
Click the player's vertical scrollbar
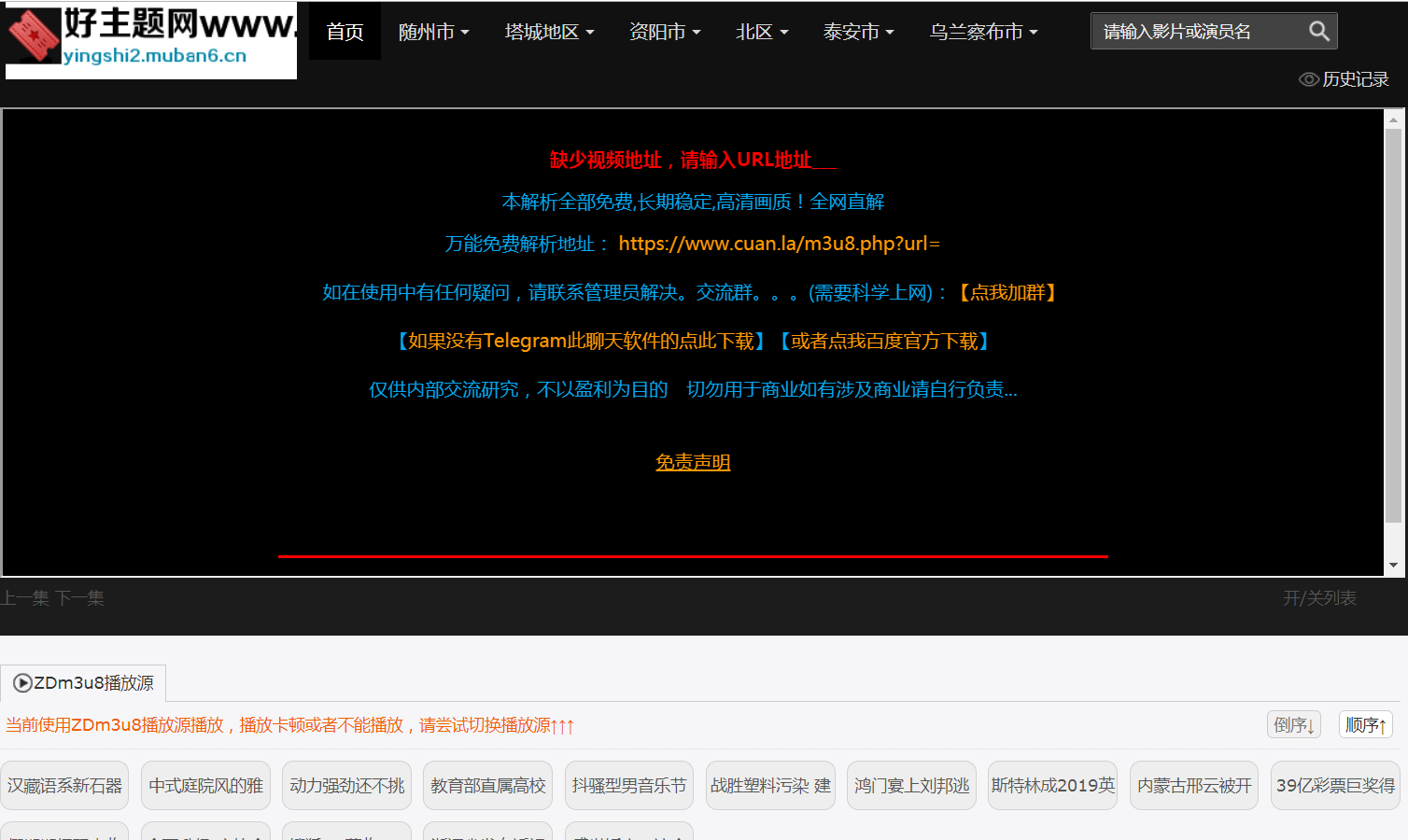click(1393, 327)
